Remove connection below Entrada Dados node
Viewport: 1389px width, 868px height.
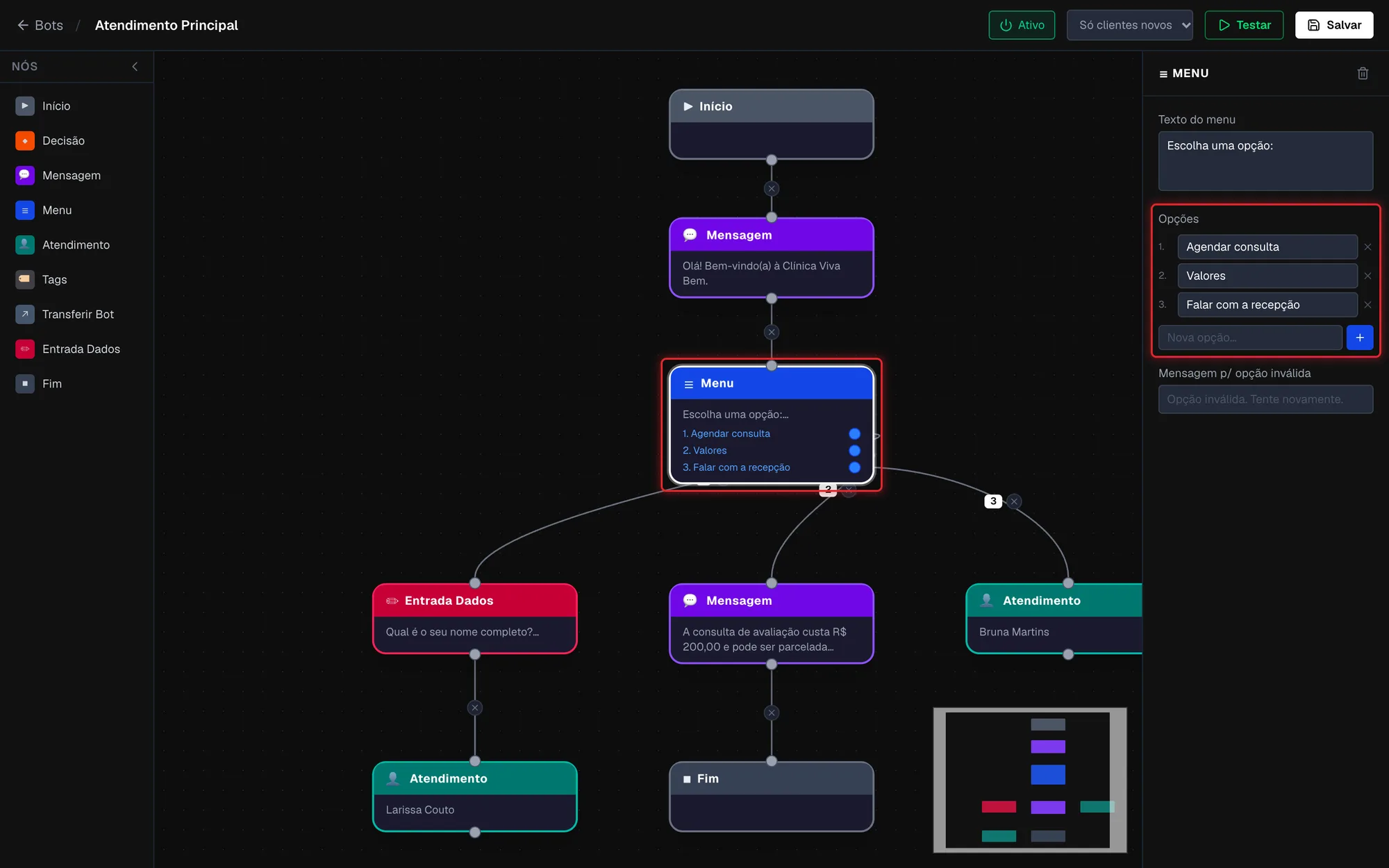click(475, 708)
